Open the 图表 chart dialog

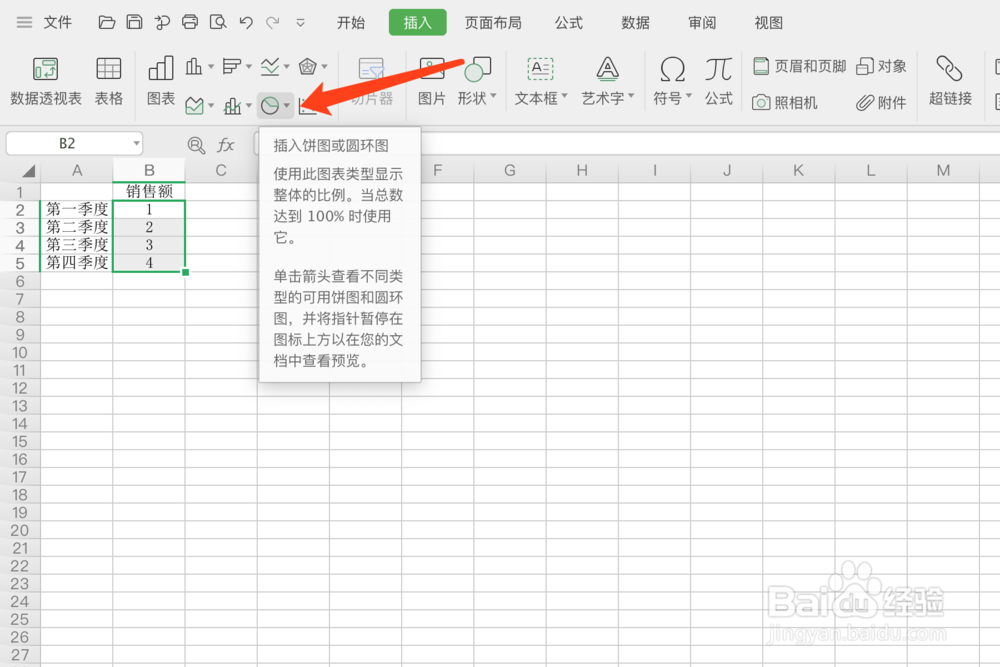click(161, 81)
